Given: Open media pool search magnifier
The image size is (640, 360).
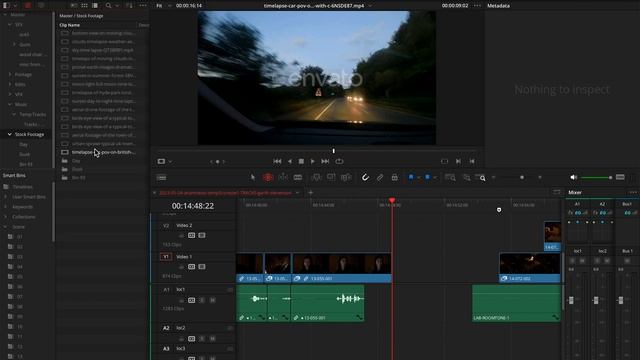Looking at the screenshot, I should 109,6.
